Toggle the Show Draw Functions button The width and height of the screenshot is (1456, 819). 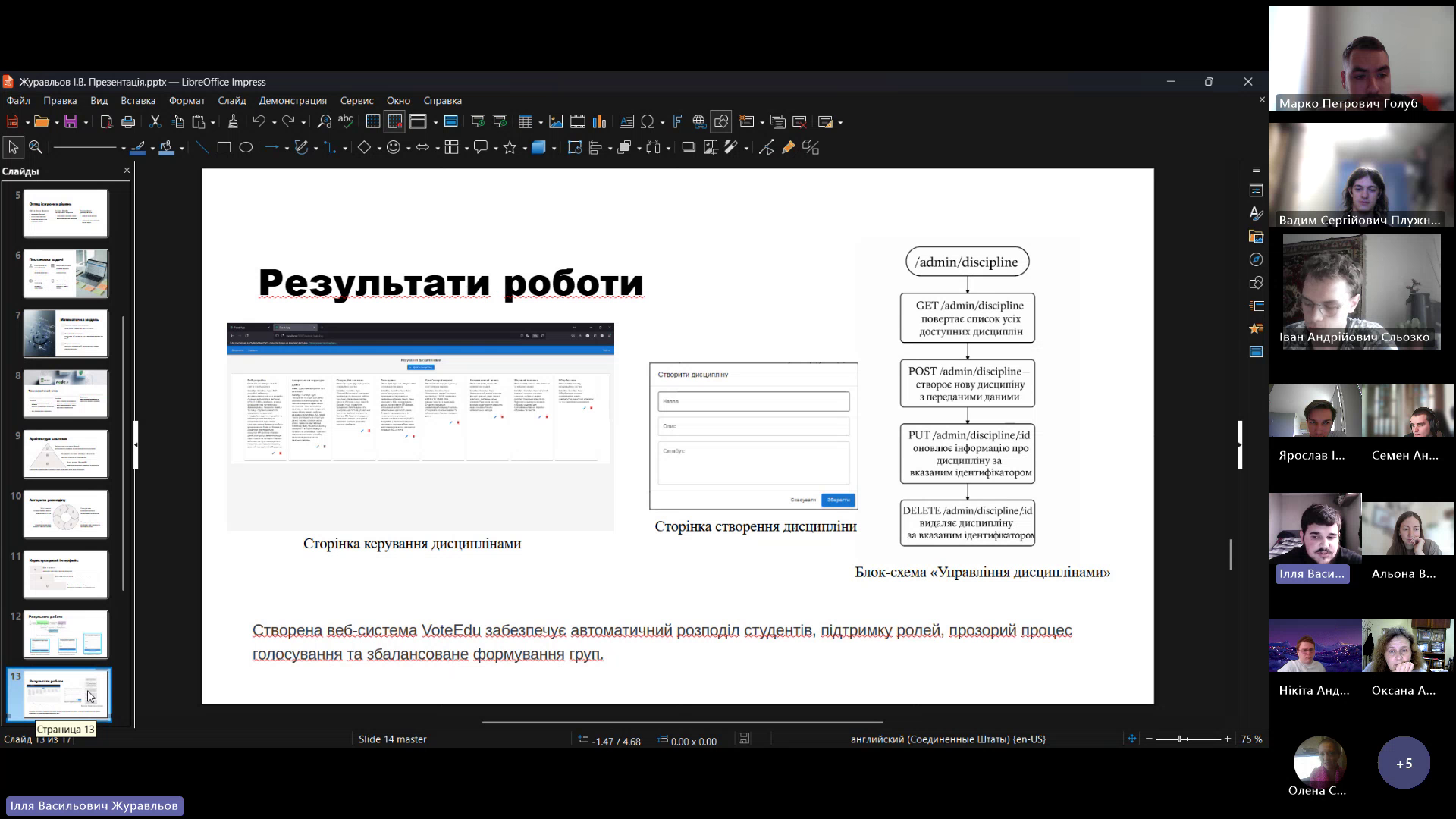721,121
